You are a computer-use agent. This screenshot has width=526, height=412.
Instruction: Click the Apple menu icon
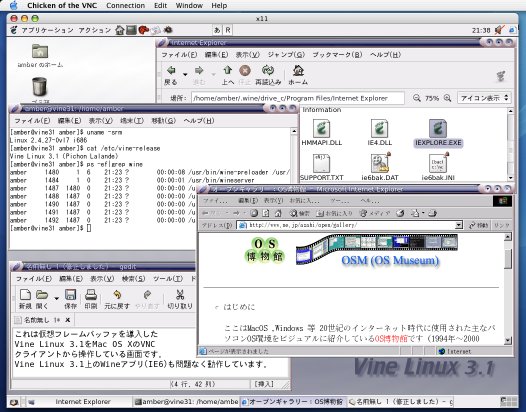pyautogui.click(x=13, y=5)
